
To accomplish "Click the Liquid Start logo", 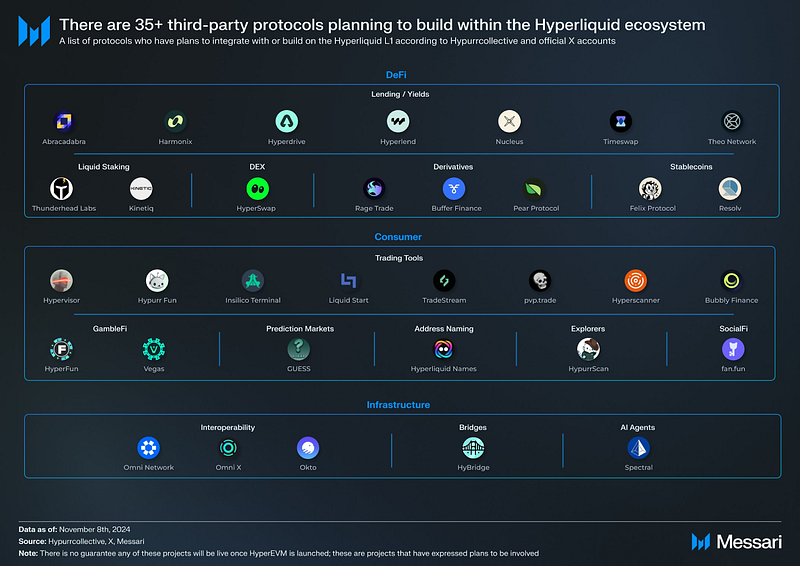I will [348, 281].
